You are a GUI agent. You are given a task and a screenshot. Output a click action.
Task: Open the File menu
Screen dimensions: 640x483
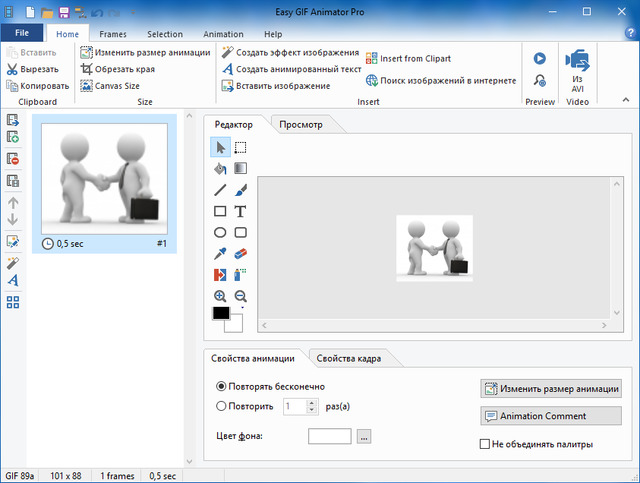coord(21,34)
